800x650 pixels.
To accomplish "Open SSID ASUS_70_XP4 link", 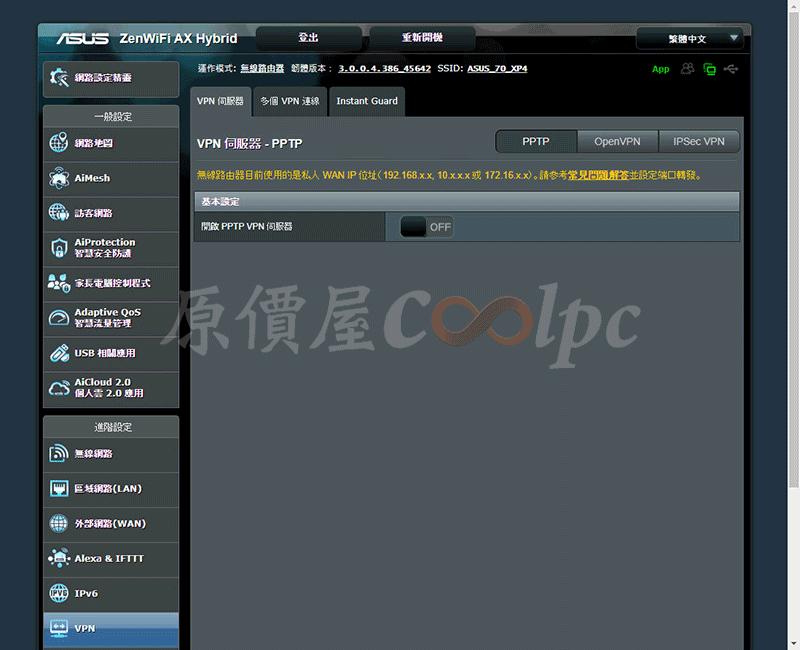I will coord(497,68).
